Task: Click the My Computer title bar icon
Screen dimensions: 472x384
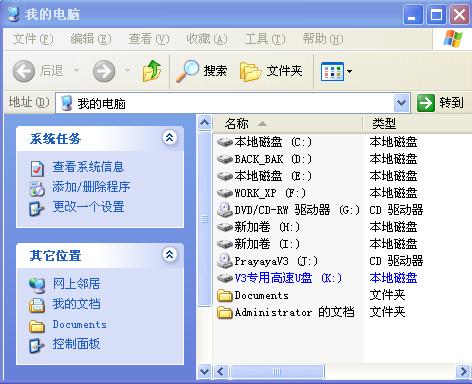Action: point(13,14)
